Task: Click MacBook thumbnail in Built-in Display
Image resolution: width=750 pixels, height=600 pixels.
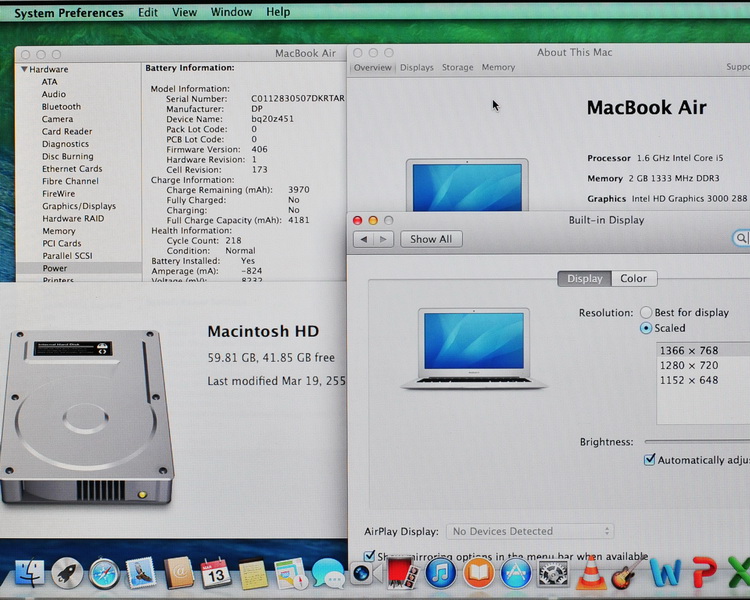Action: click(x=474, y=349)
